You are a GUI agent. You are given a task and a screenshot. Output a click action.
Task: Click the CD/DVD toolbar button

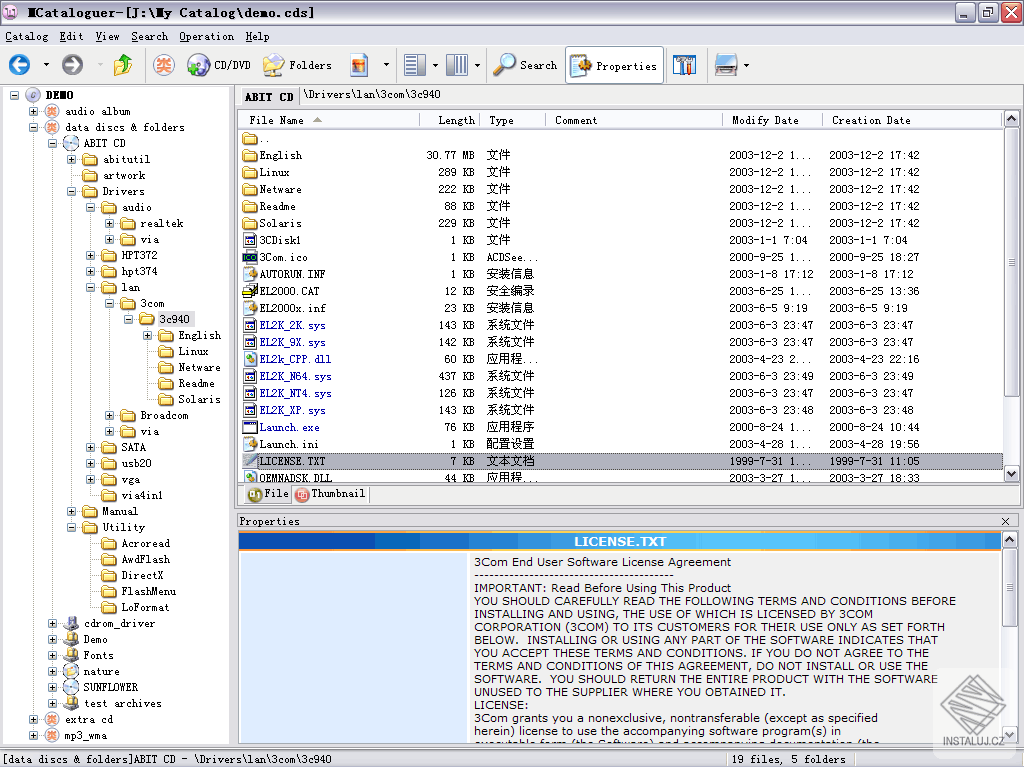pos(219,66)
